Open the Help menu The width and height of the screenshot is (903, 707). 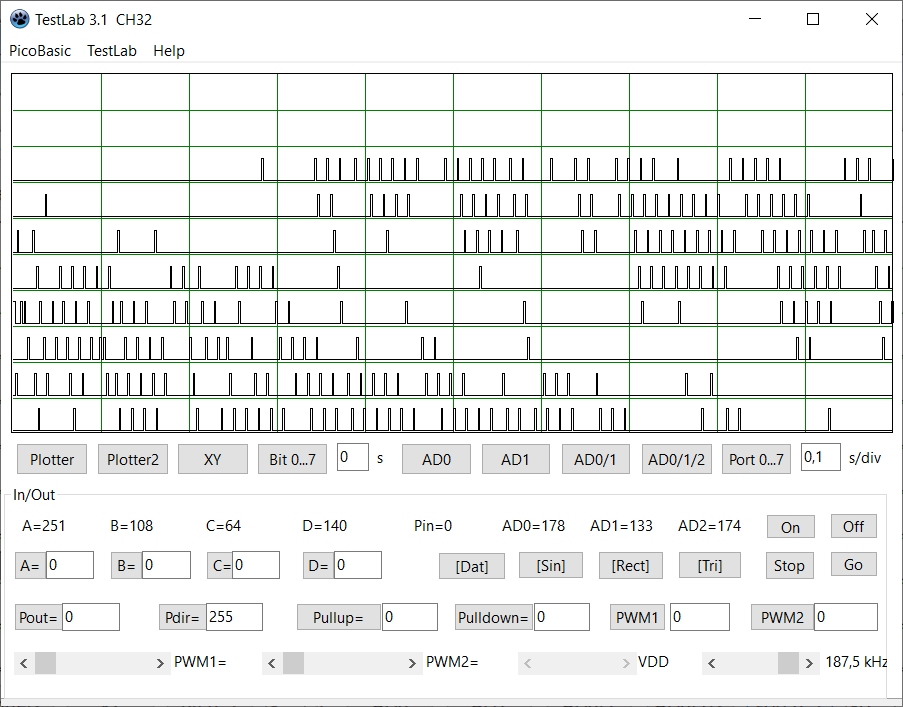(x=169, y=51)
